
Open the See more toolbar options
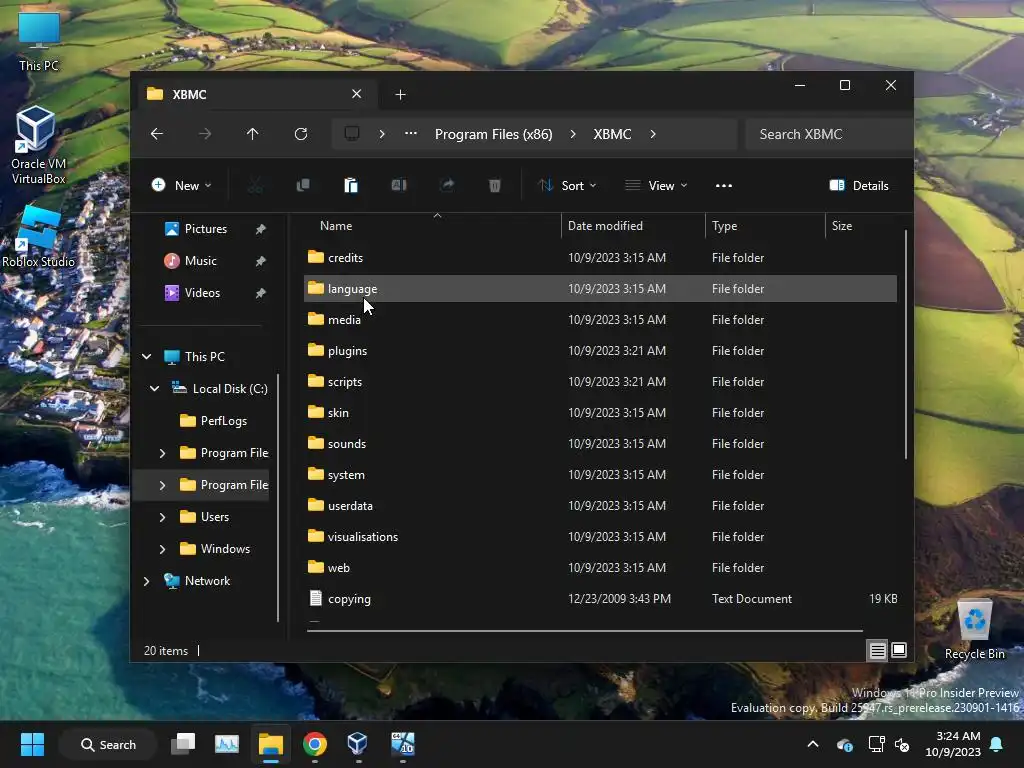click(x=724, y=185)
